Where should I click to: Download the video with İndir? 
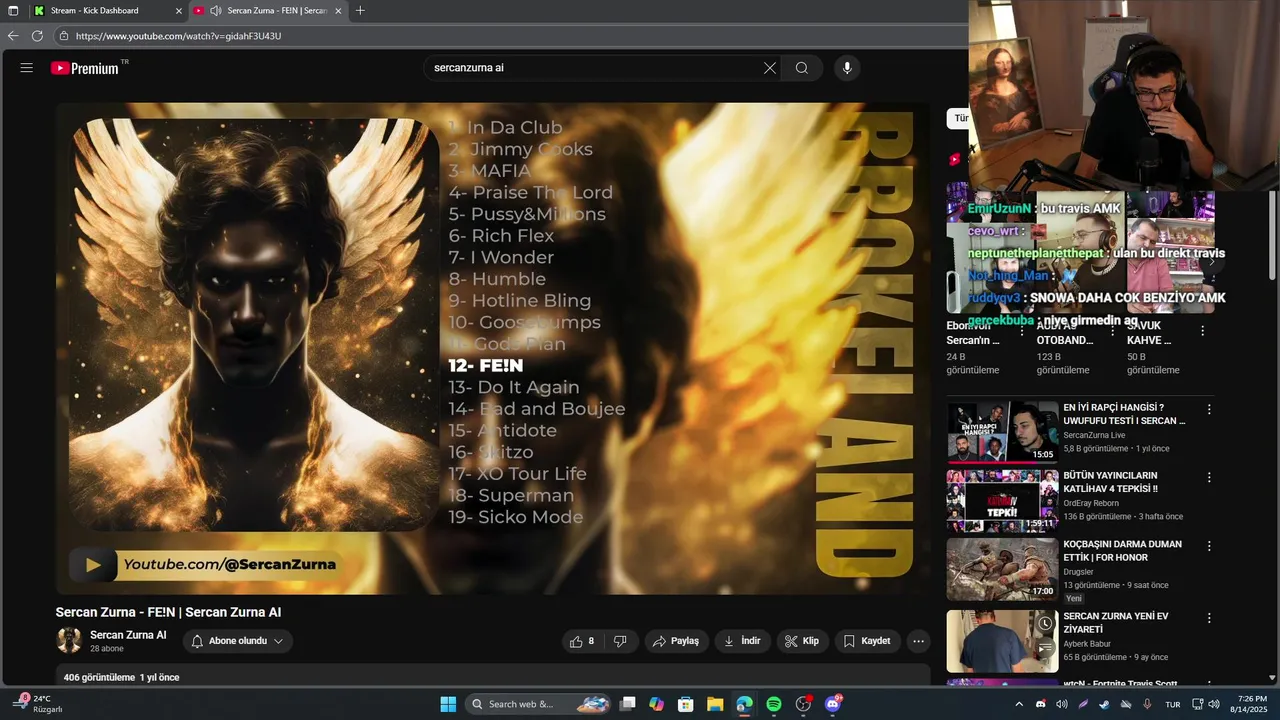pos(742,641)
